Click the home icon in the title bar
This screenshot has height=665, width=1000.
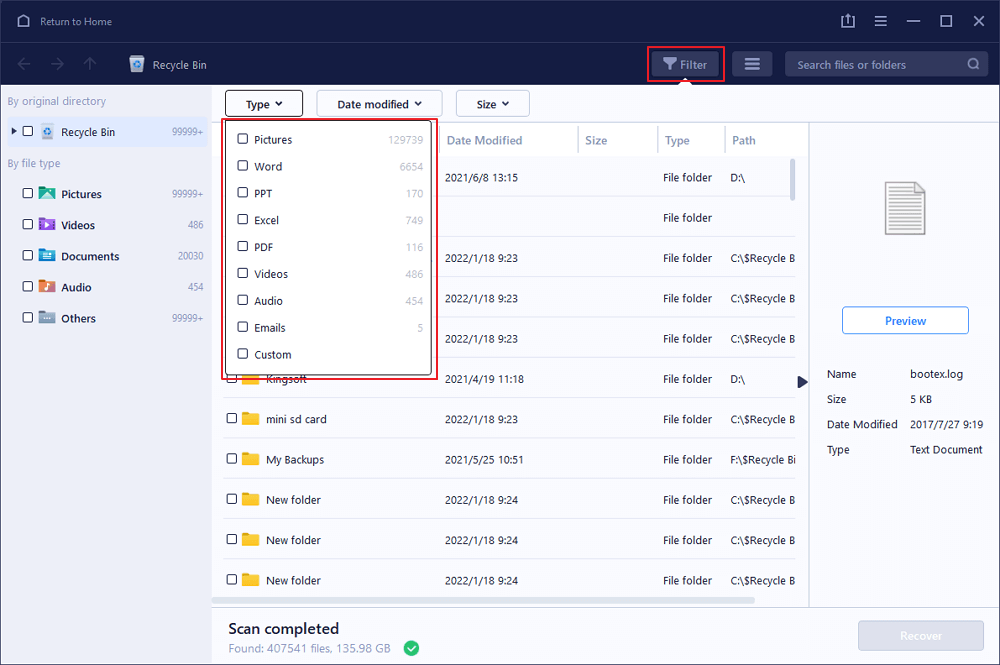[24, 21]
